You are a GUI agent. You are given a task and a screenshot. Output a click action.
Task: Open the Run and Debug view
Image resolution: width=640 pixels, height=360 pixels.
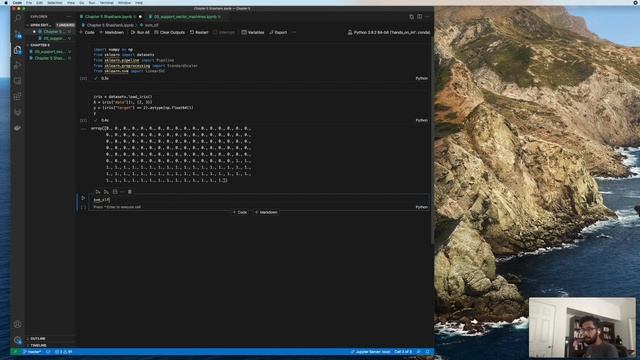coord(18,65)
